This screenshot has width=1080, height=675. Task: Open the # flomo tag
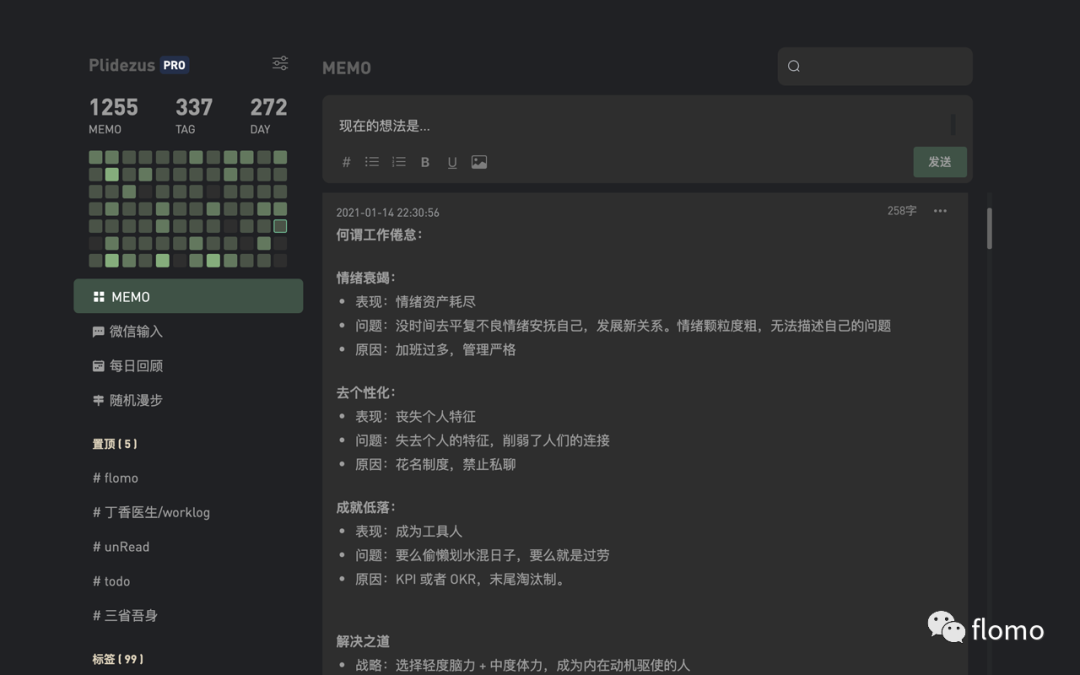click(116, 478)
